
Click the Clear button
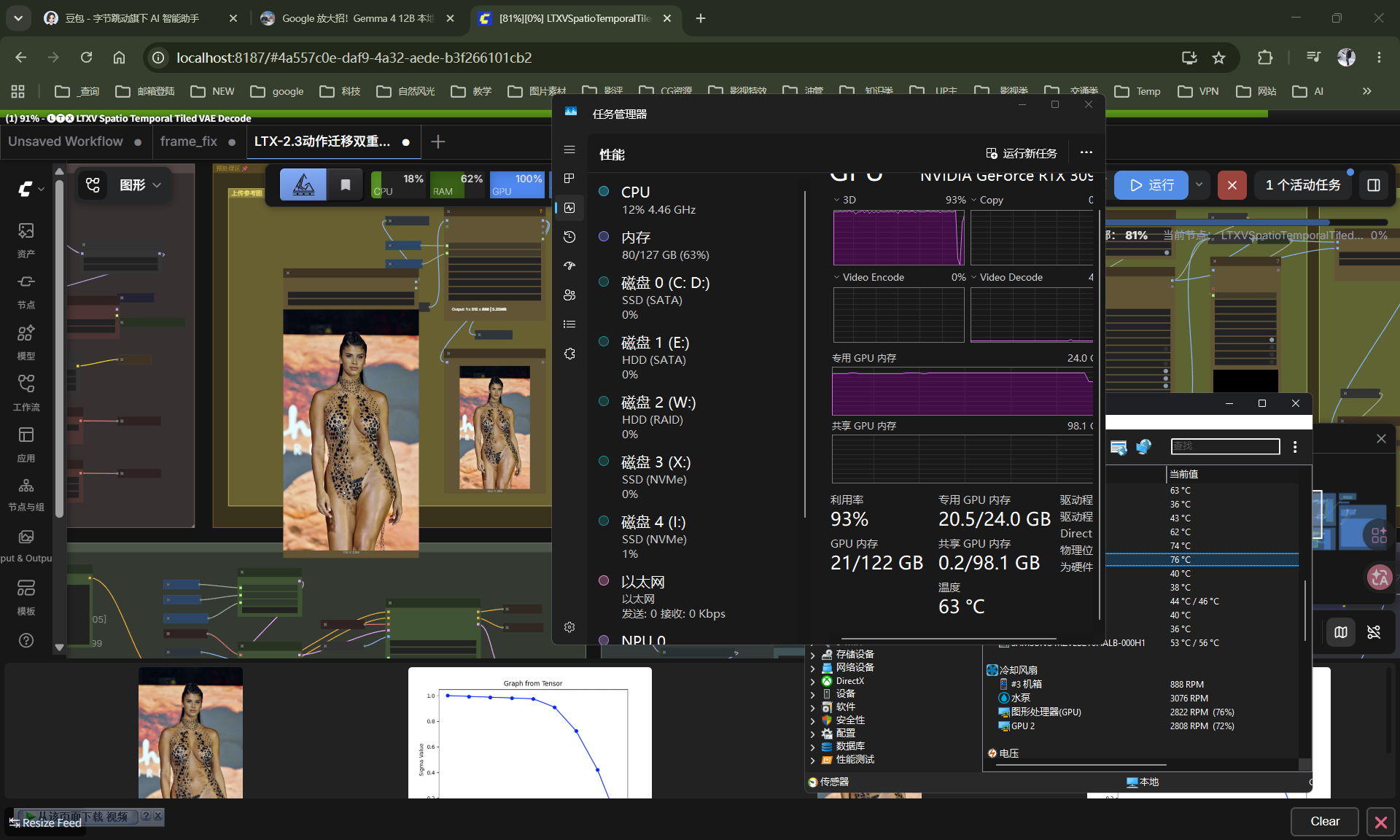click(1325, 822)
